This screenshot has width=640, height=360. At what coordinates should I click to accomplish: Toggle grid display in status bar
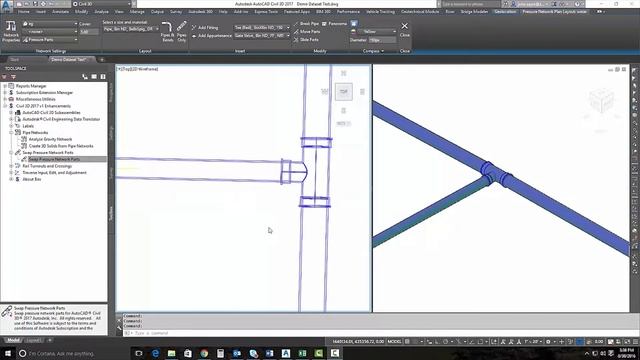(407, 342)
